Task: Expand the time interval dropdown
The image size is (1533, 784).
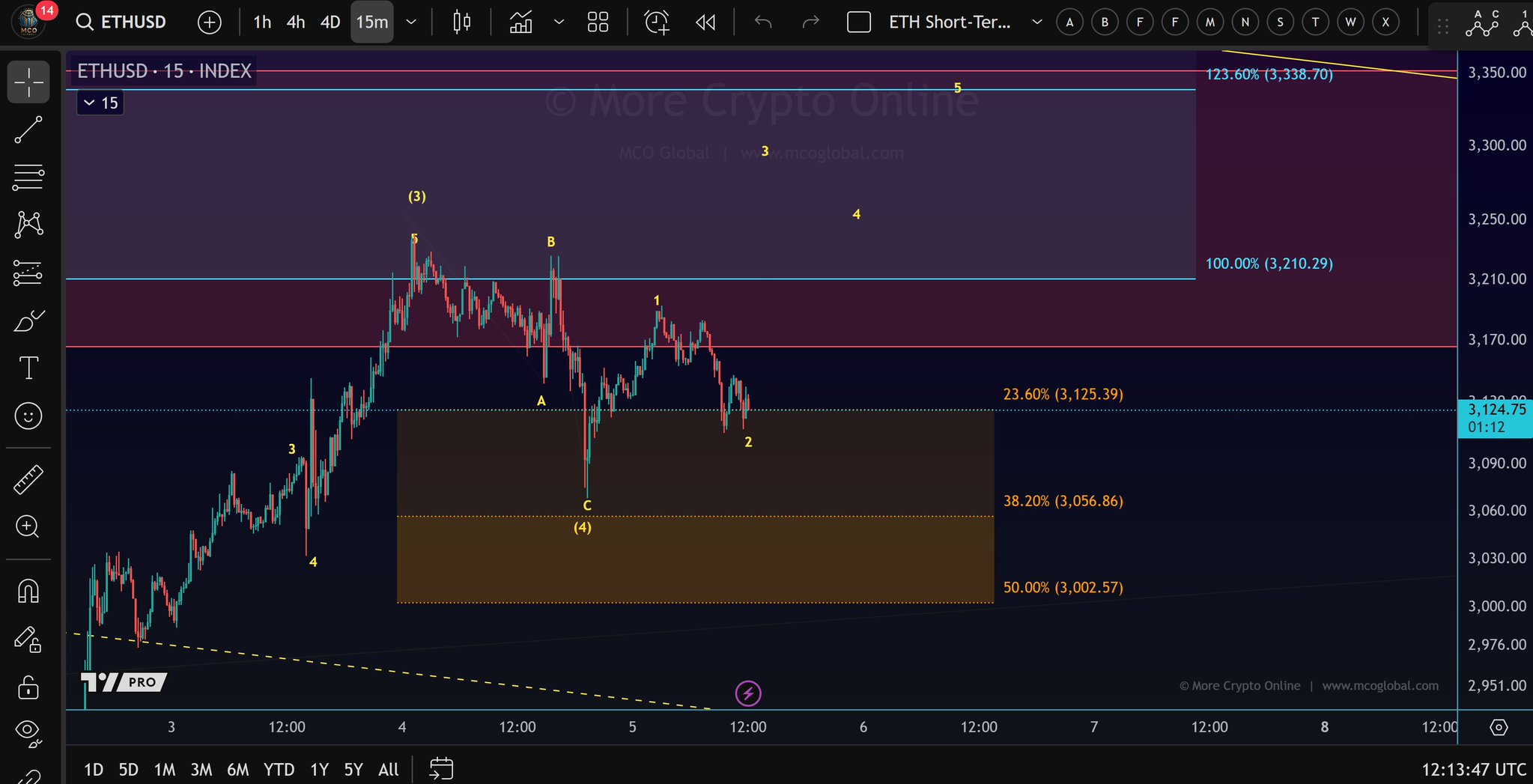Action: [x=411, y=22]
